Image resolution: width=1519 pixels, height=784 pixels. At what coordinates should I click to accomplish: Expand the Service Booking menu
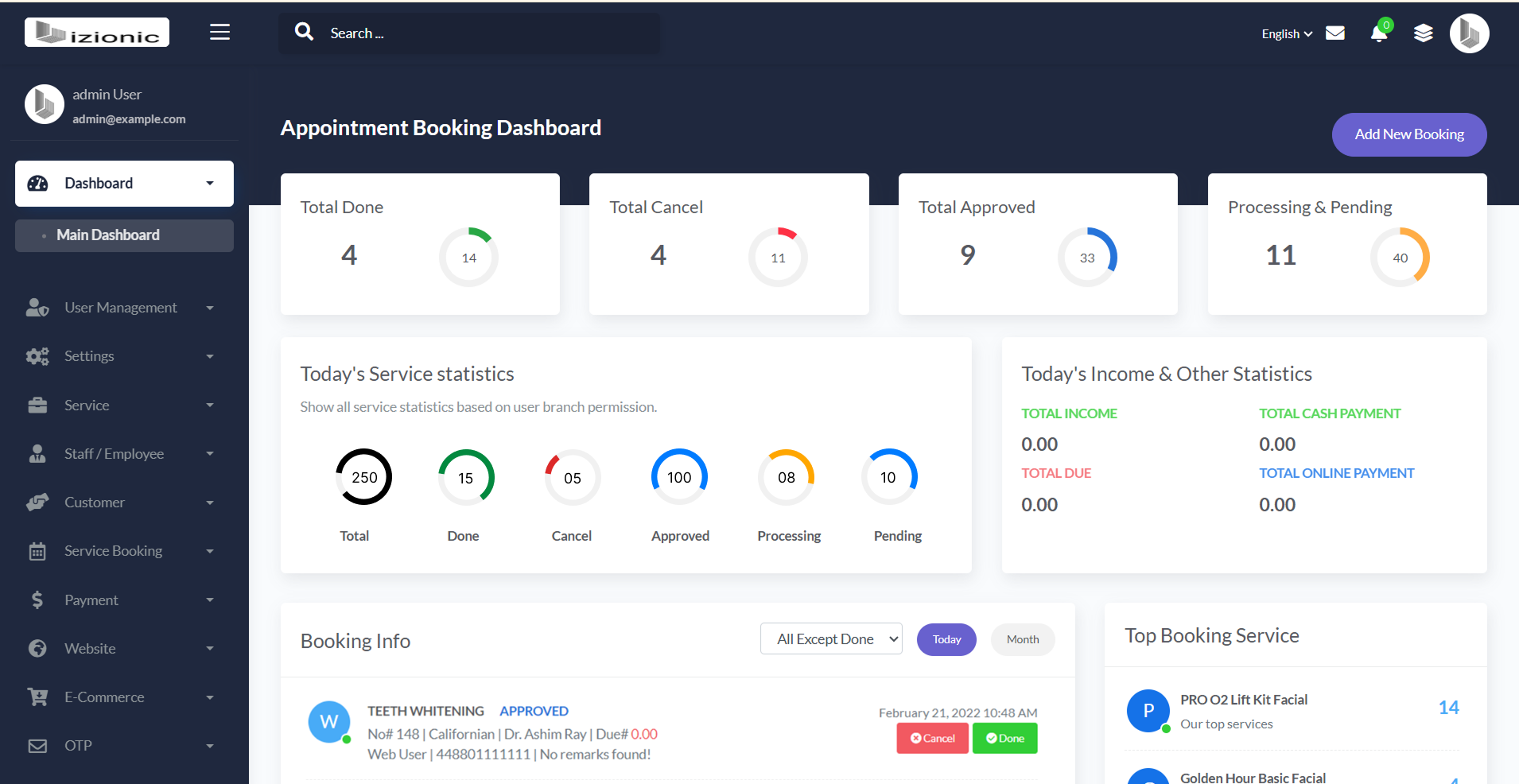pos(112,550)
